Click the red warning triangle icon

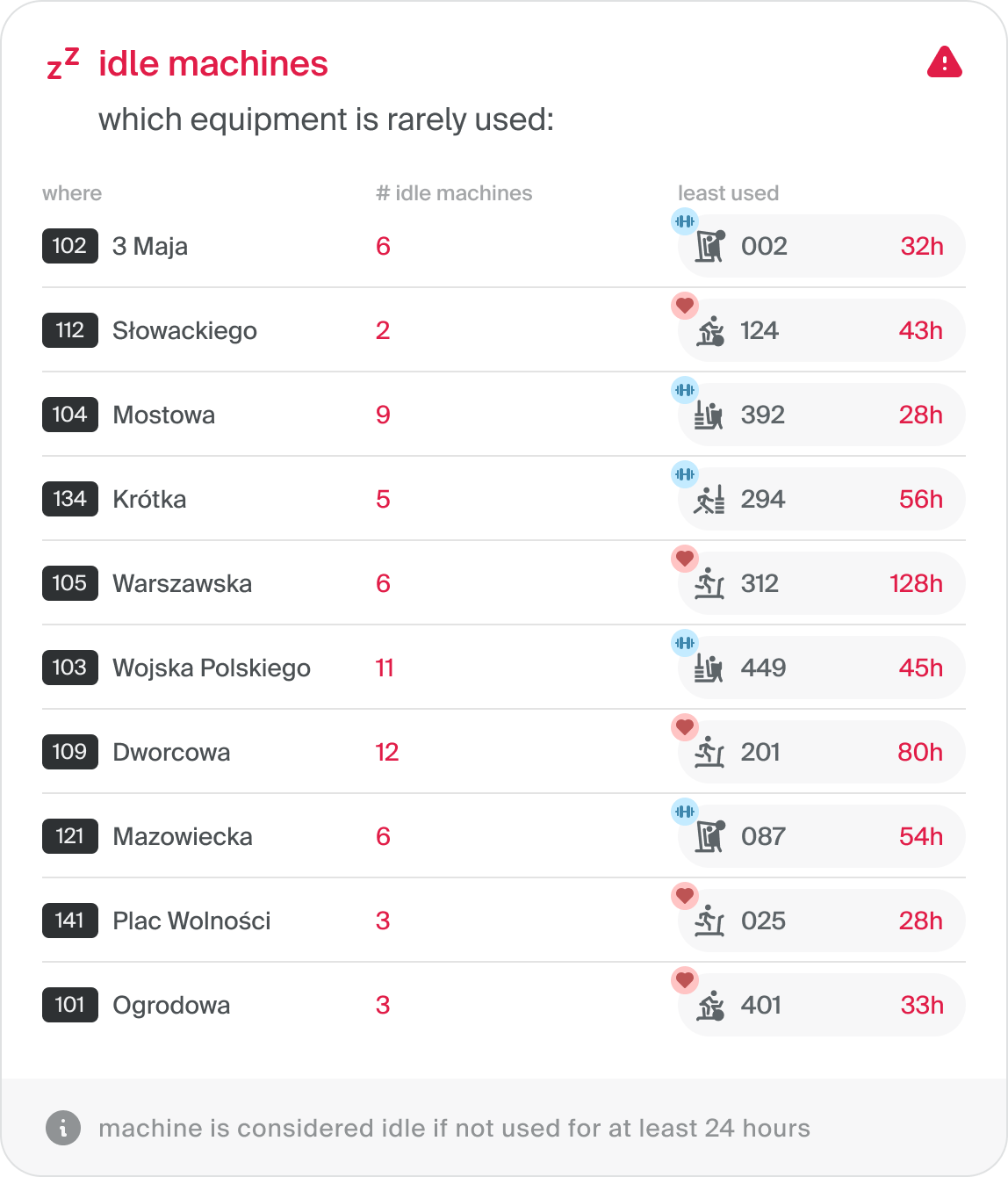(945, 61)
